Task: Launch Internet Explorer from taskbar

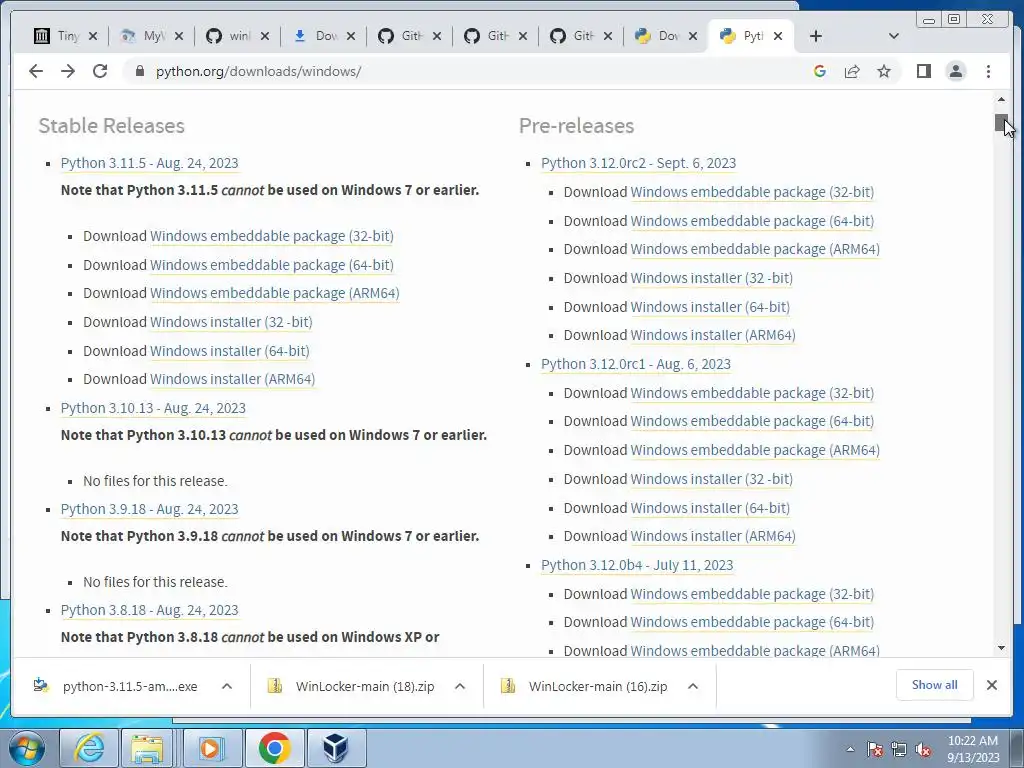Action: (x=89, y=748)
